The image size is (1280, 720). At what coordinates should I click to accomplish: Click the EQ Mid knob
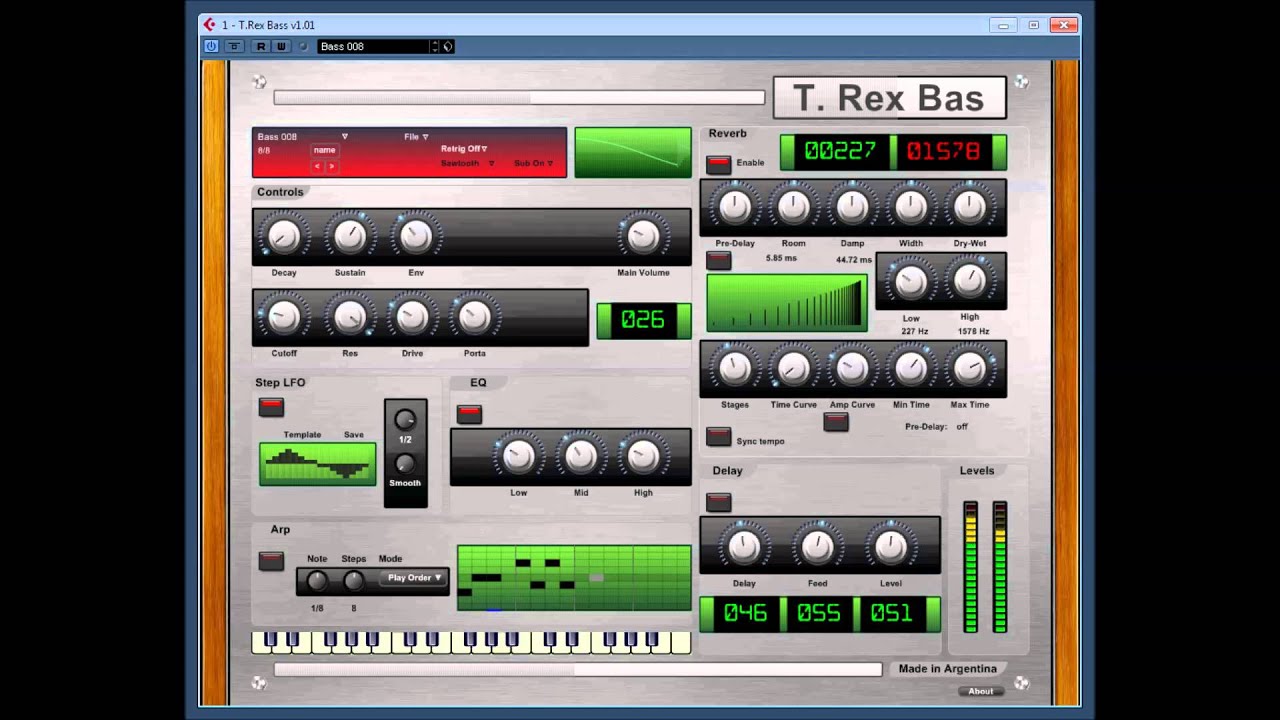coord(581,456)
